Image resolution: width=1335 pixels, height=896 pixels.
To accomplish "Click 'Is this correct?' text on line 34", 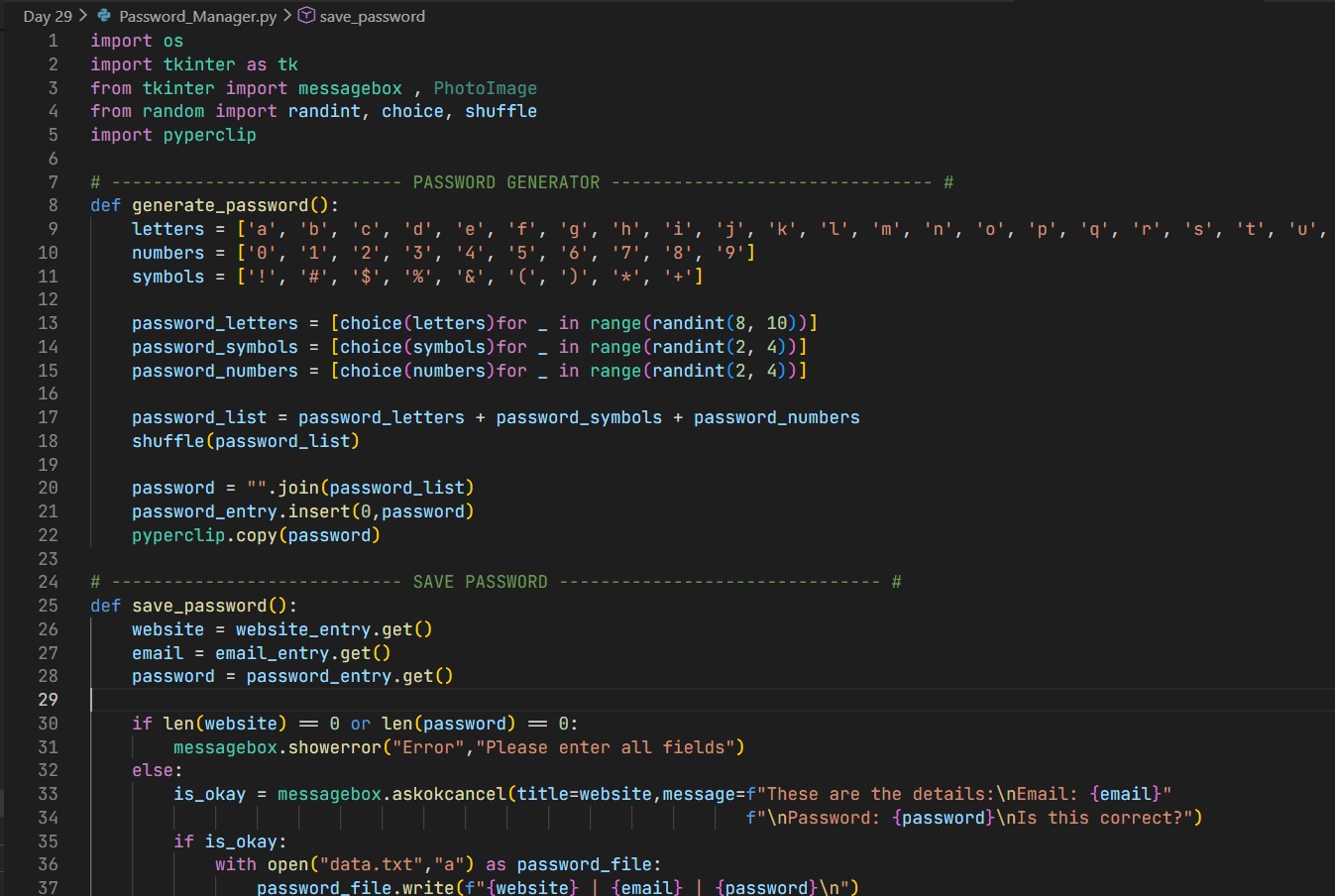I will point(1100,818).
